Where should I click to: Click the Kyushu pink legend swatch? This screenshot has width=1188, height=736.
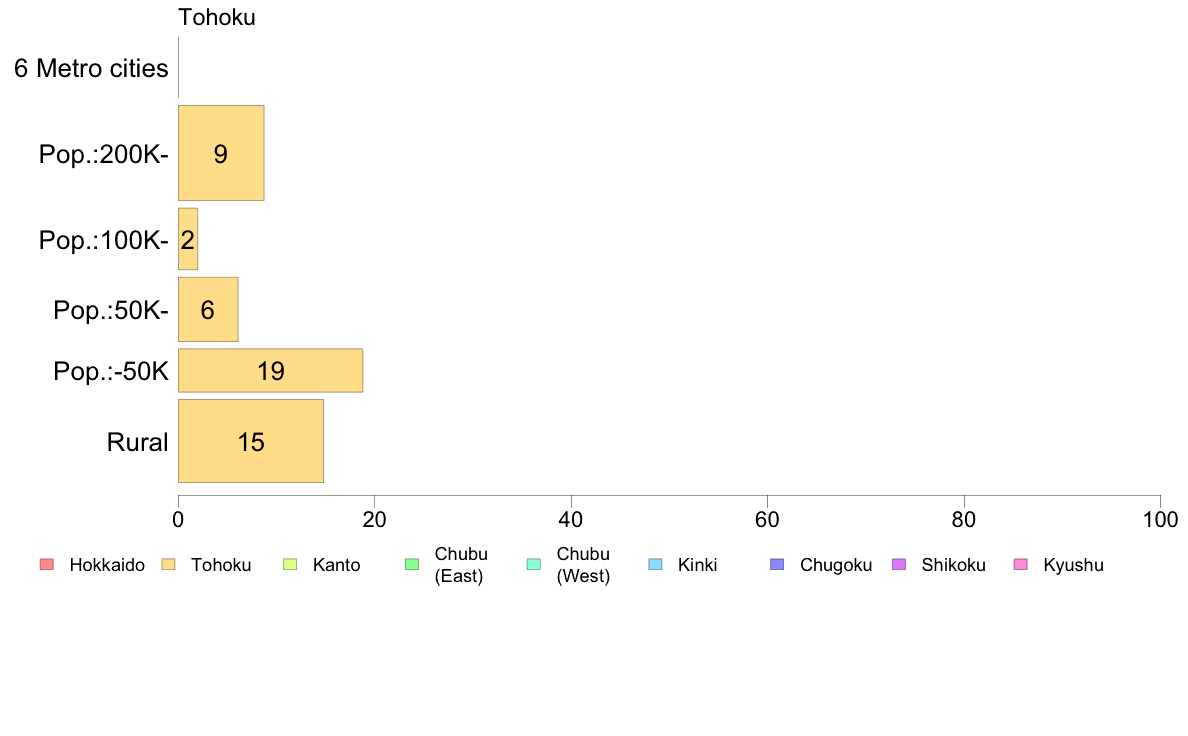click(1021, 565)
